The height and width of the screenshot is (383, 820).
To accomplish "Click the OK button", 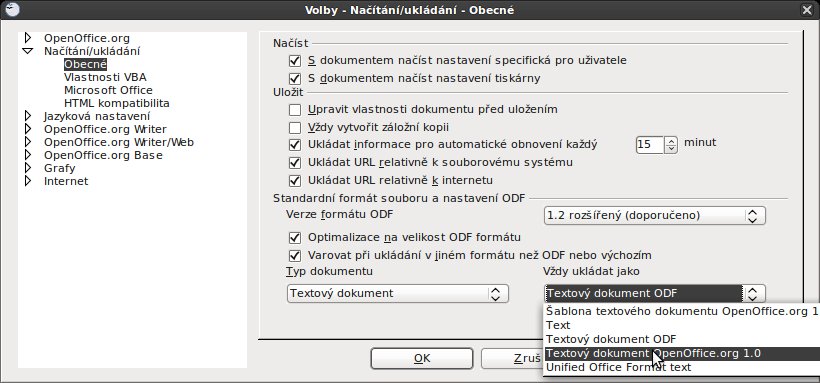I will (422, 358).
